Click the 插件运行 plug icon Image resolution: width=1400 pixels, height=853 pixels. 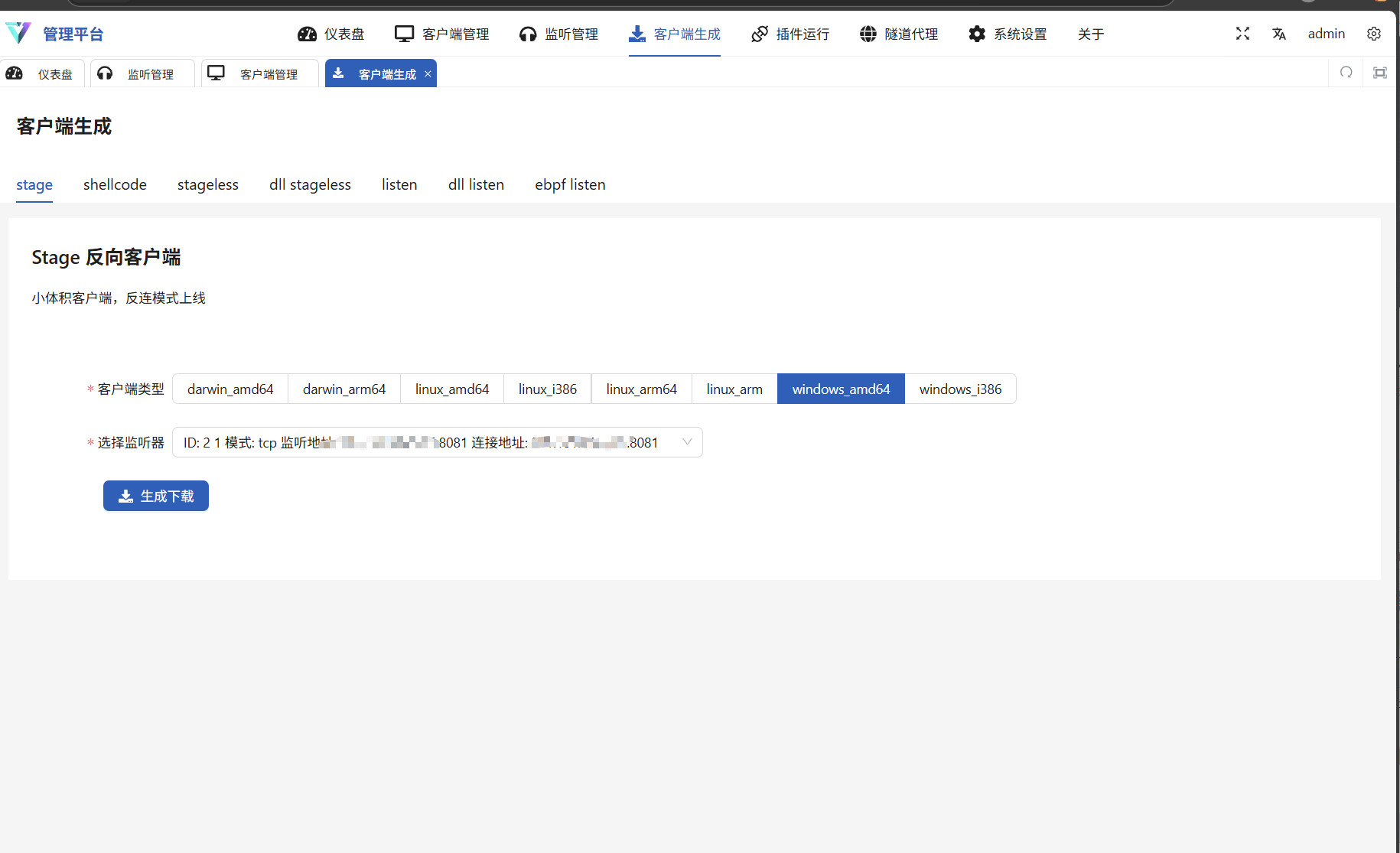(x=760, y=34)
